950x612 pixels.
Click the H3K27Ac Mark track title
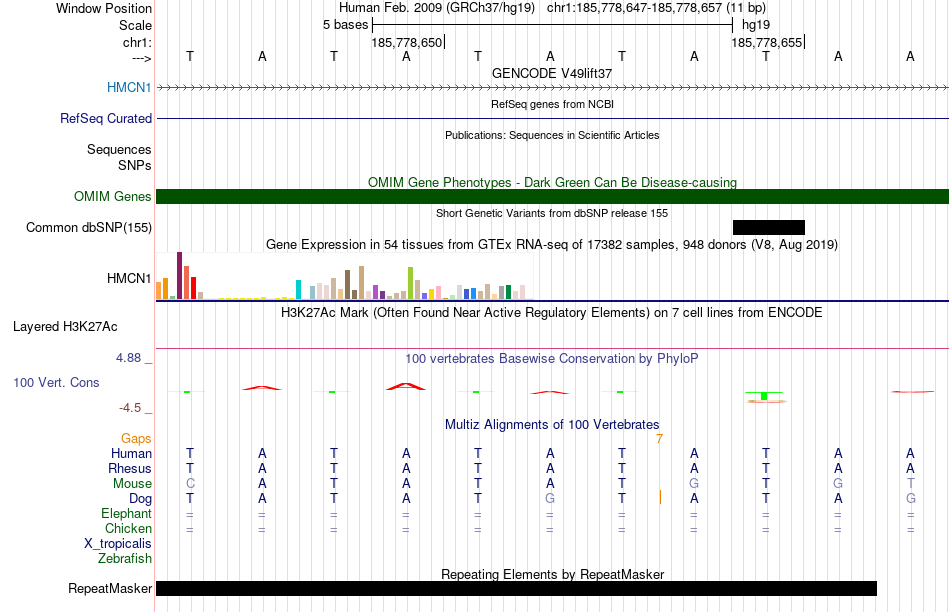point(552,313)
